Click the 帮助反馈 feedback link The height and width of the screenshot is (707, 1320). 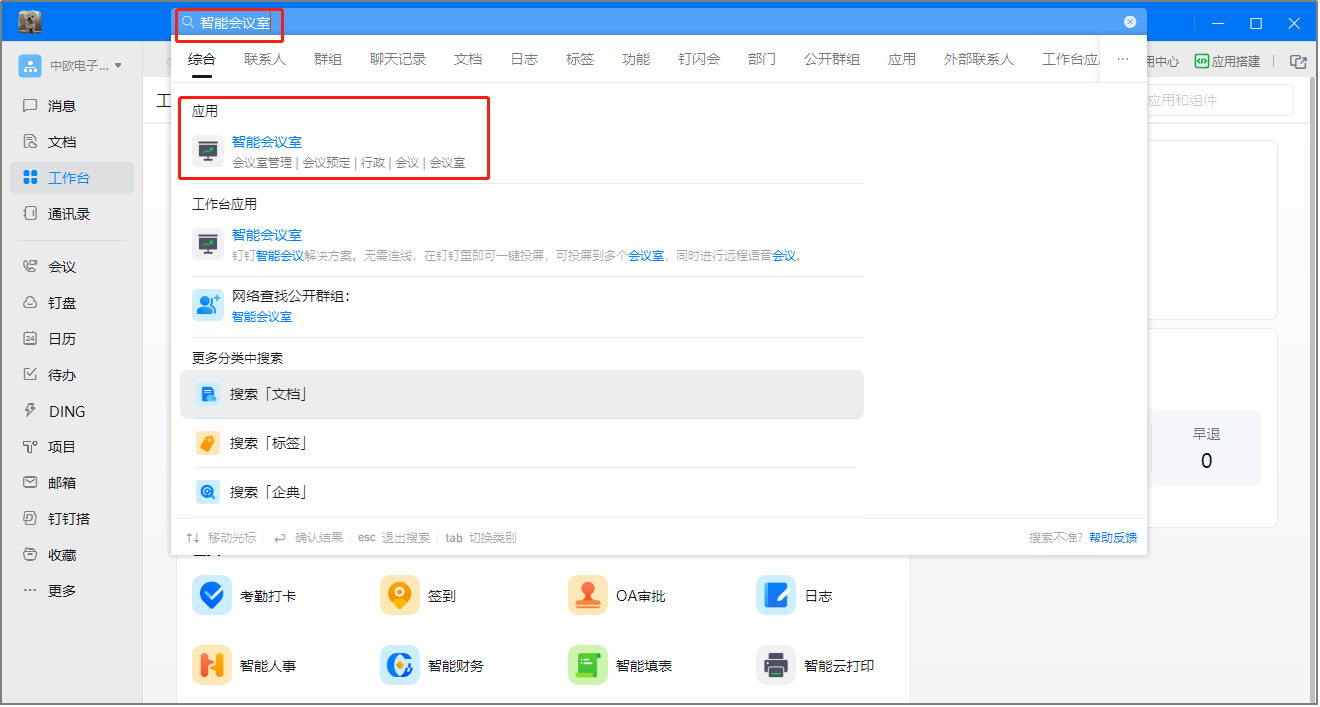click(1113, 538)
